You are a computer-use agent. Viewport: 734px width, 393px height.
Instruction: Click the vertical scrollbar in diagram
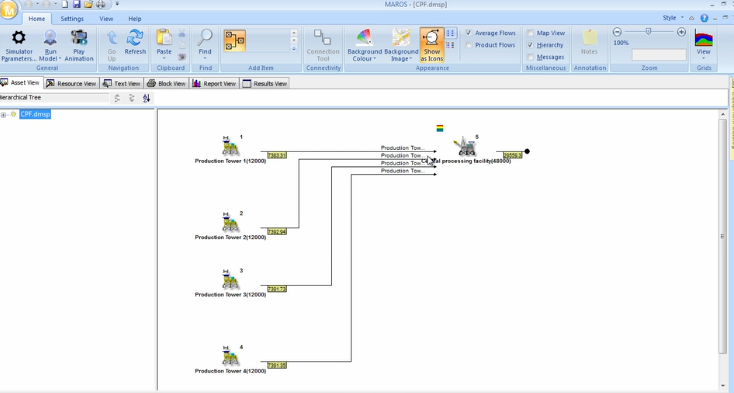[723, 236]
